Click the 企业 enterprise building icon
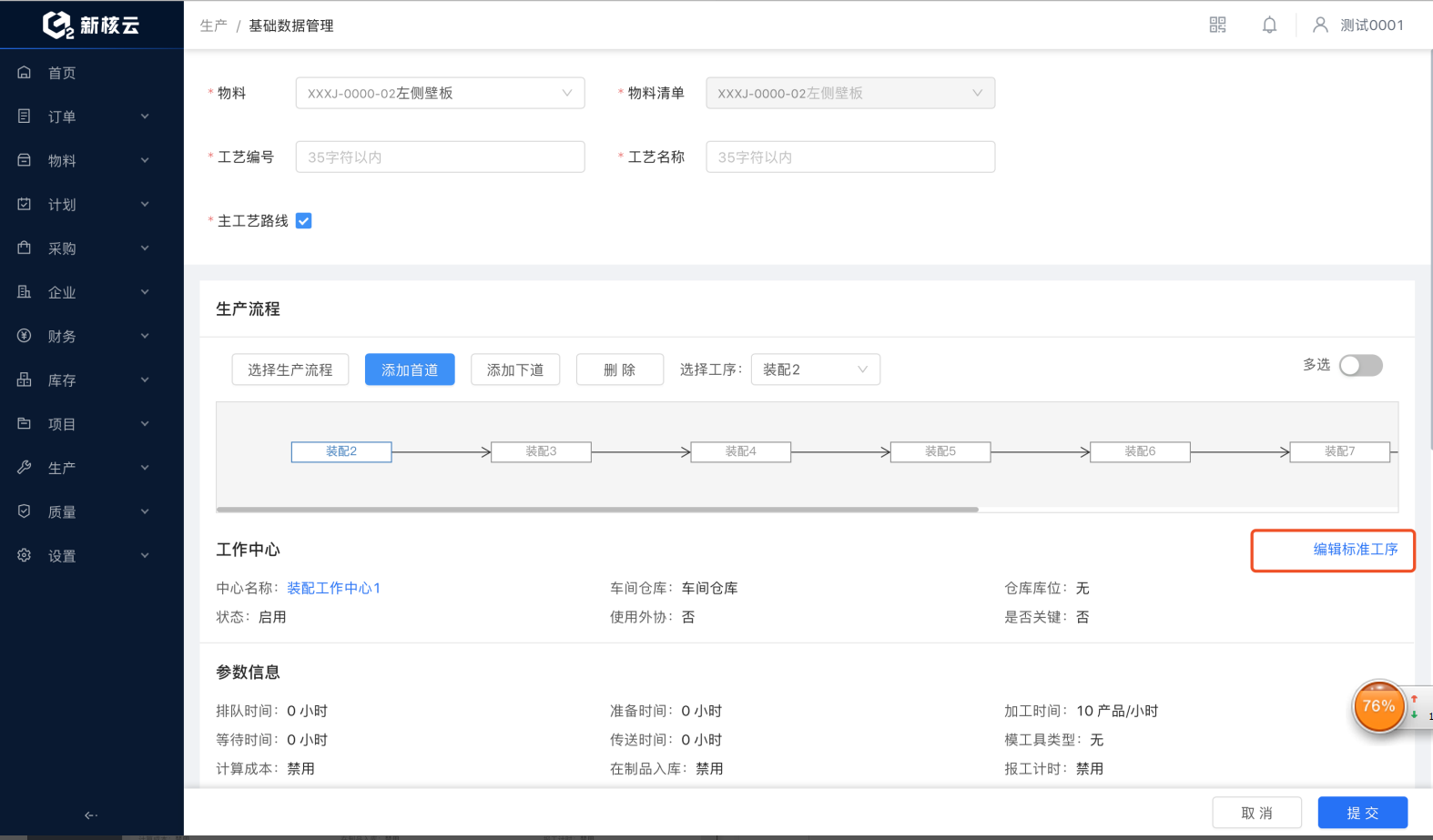 [25, 291]
